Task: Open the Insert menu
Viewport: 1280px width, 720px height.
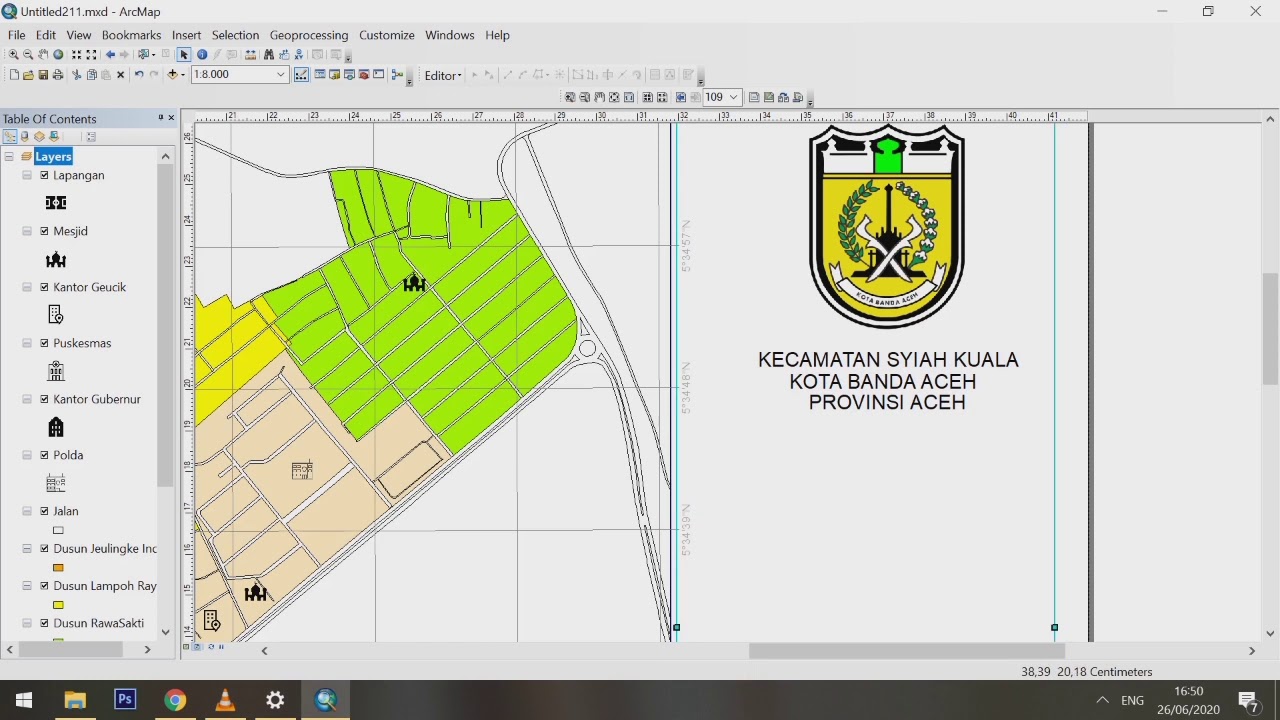Action: coord(186,35)
